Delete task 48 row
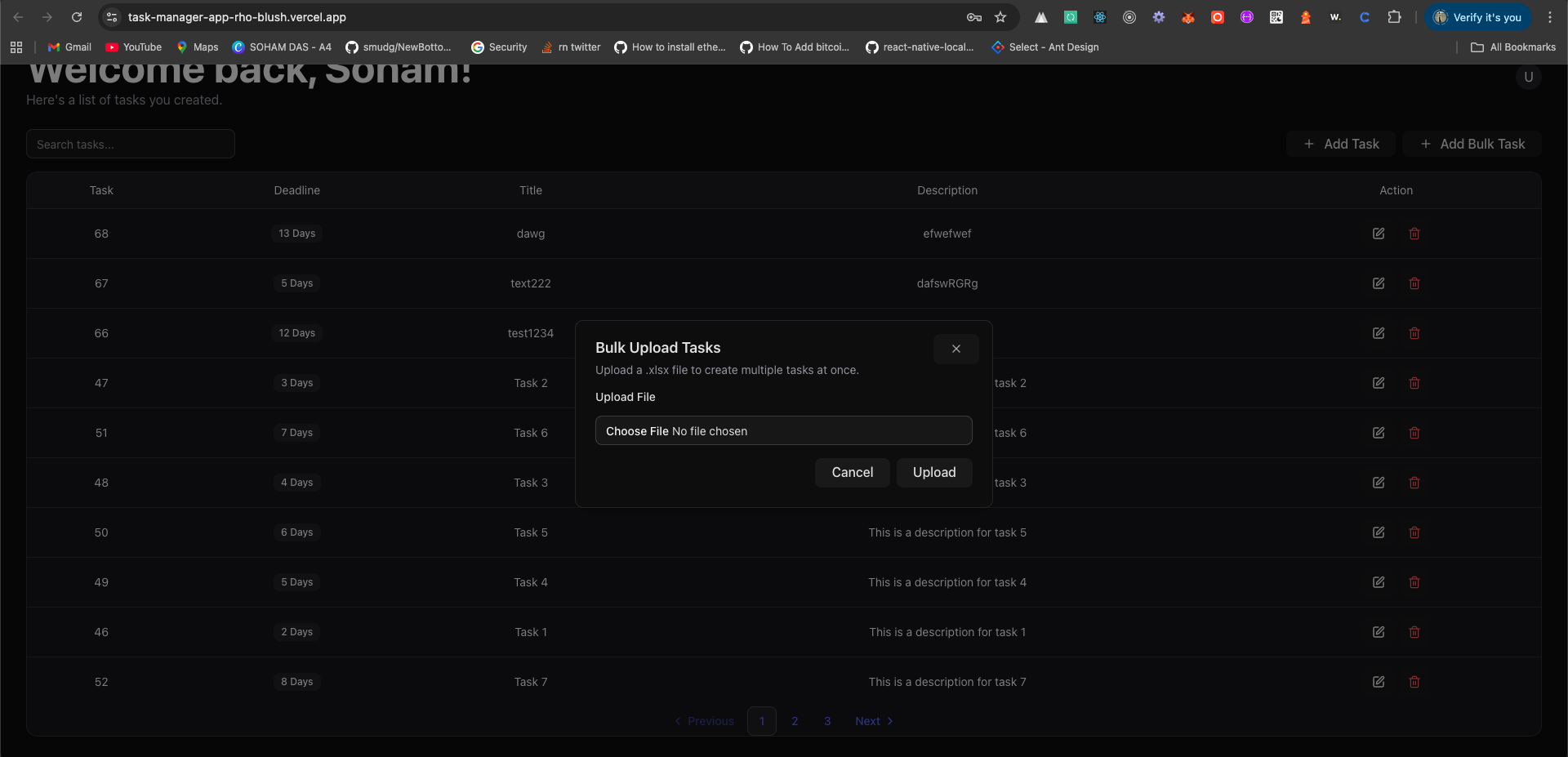The height and width of the screenshot is (757, 1568). click(x=1414, y=483)
